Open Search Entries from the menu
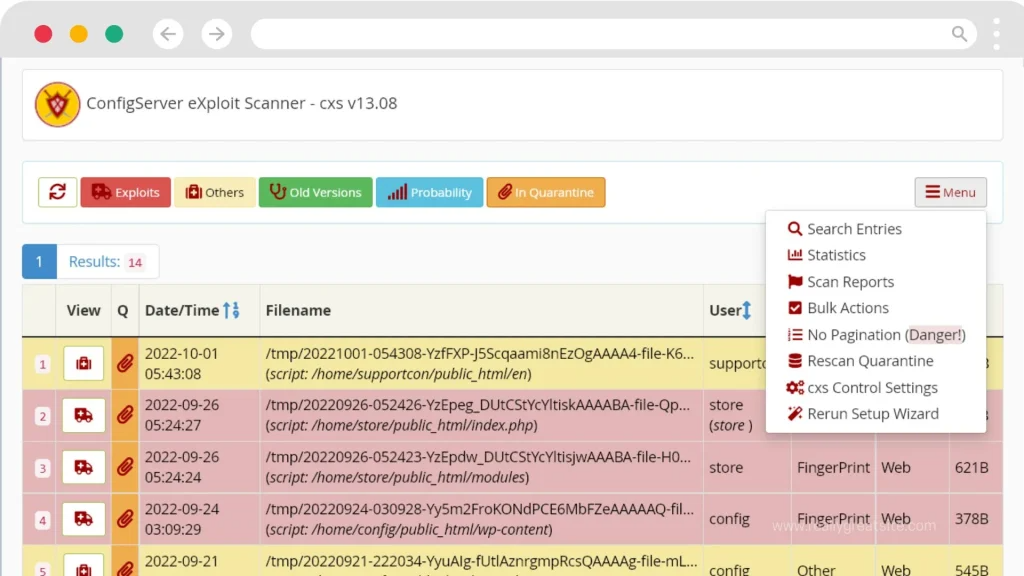Viewport: 1024px width, 576px height. [854, 228]
